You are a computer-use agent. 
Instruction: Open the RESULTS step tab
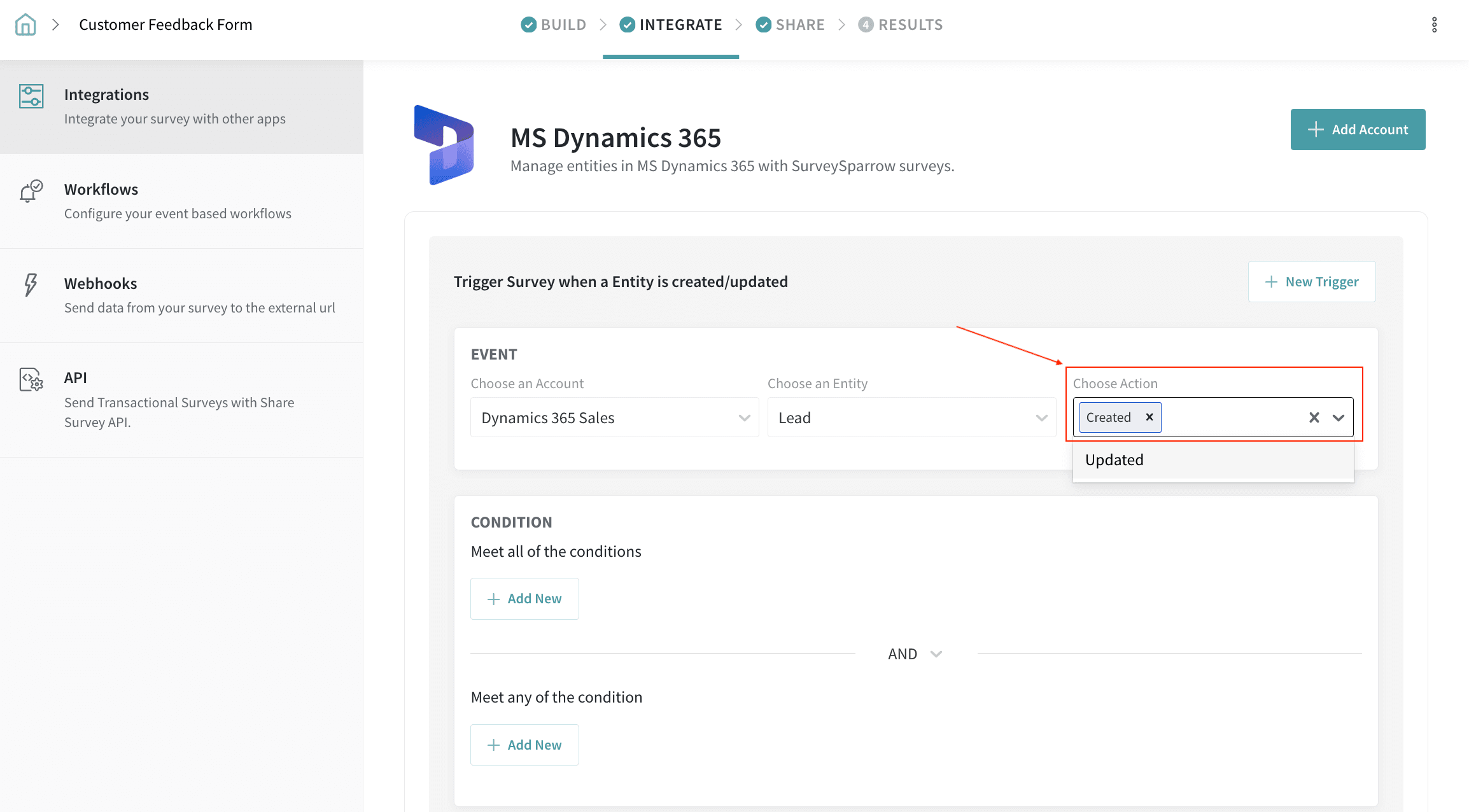tap(900, 25)
